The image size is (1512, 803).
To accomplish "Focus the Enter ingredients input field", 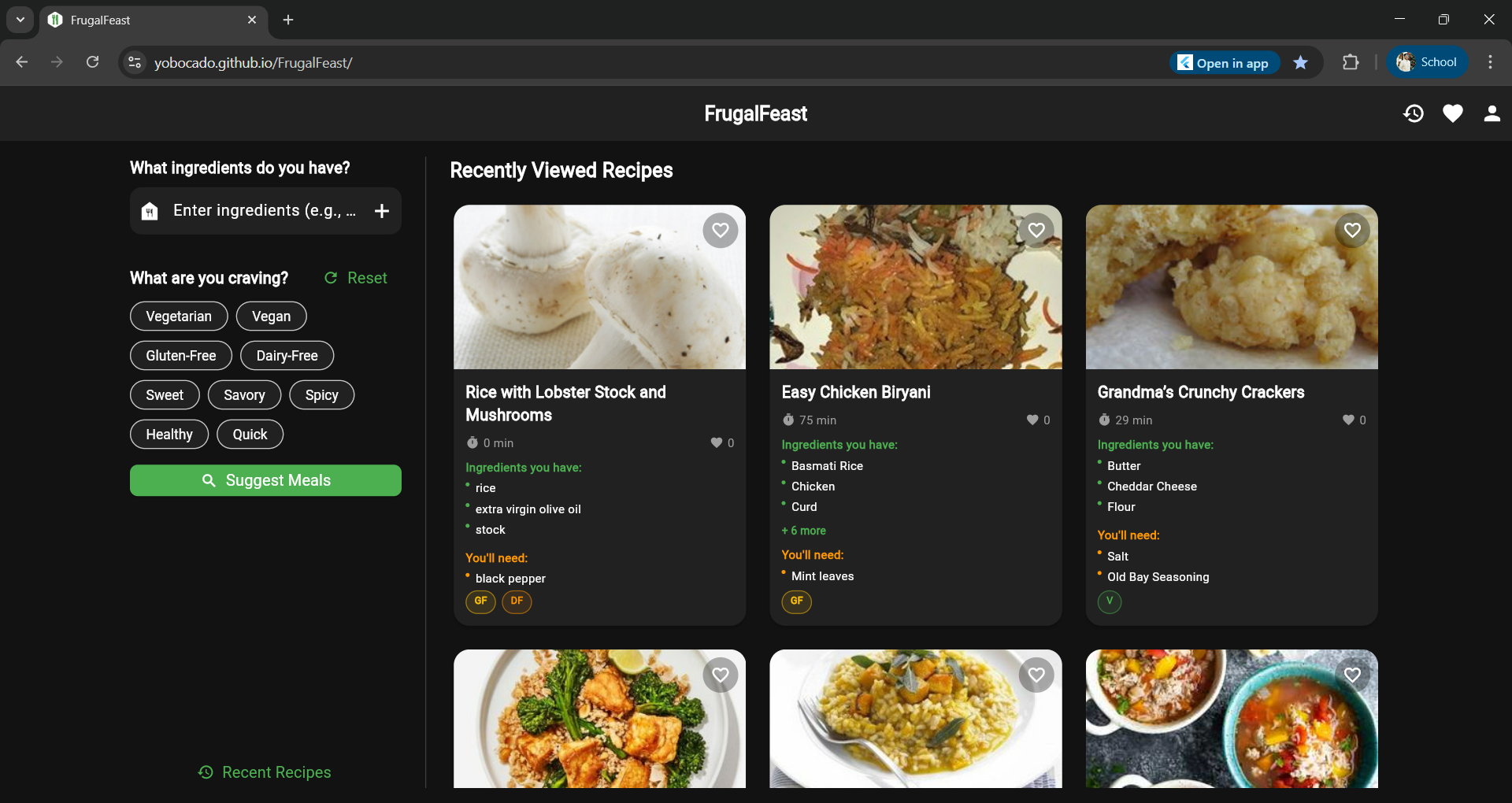I will point(265,211).
